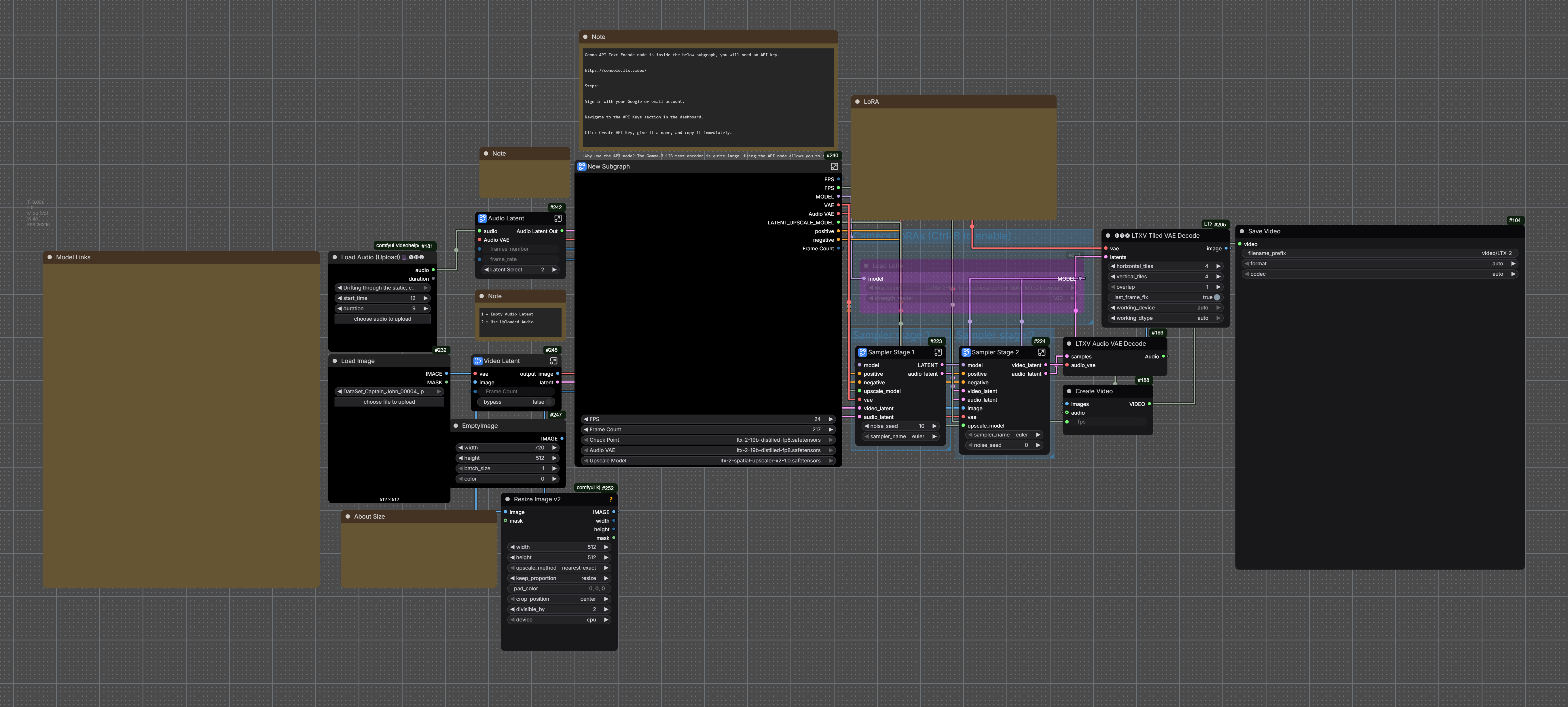This screenshot has height=707, width=1568.
Task: Collapse the About Size note via its dot
Action: pyautogui.click(x=348, y=516)
